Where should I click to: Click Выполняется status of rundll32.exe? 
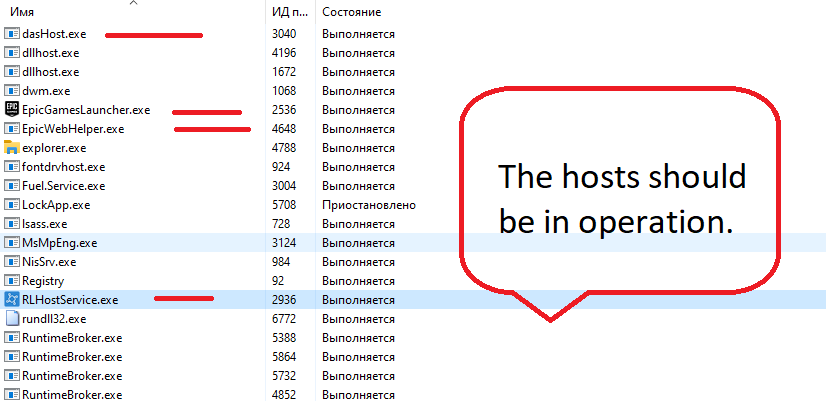point(358,319)
